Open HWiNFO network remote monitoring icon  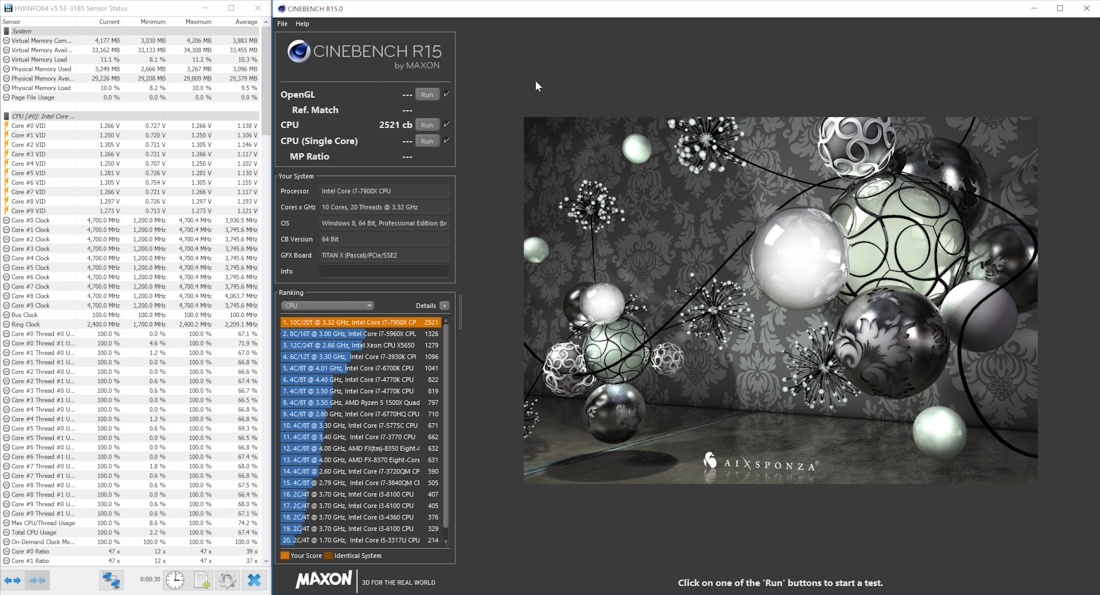tap(111, 580)
